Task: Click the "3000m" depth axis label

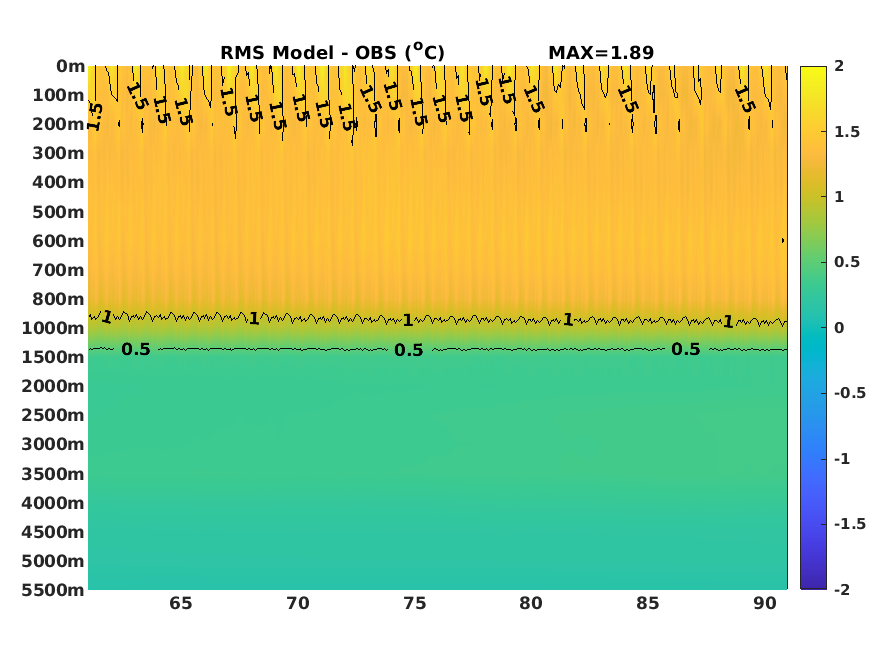Action: tap(53, 444)
